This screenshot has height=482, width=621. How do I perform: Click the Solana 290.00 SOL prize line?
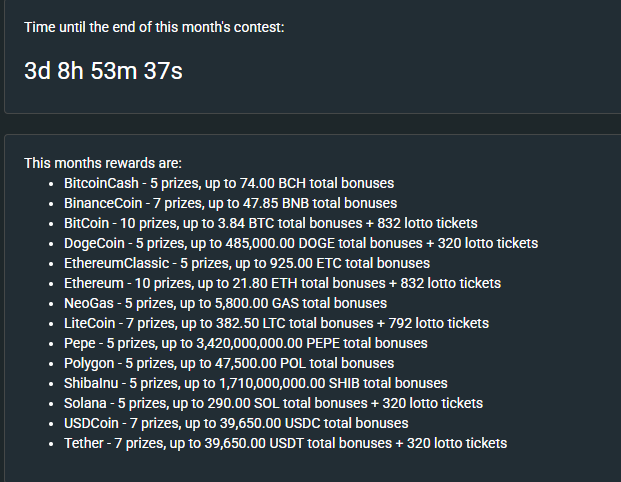click(x=273, y=403)
